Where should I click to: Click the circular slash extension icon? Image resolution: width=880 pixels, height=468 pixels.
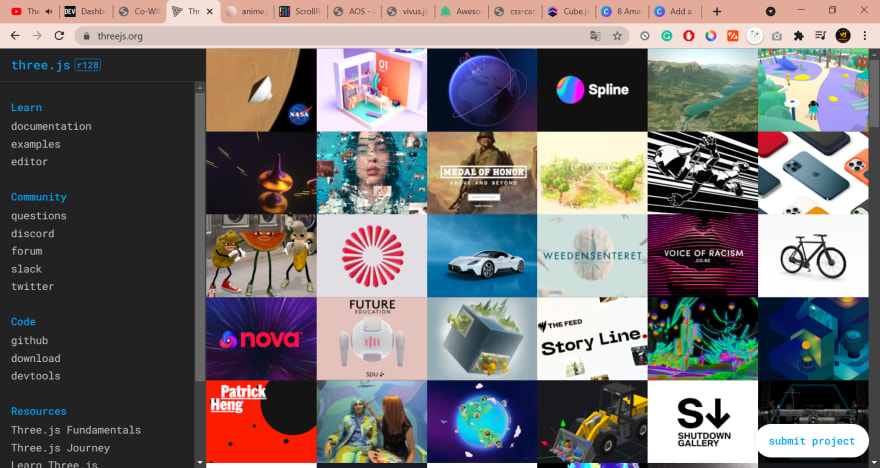(x=645, y=36)
